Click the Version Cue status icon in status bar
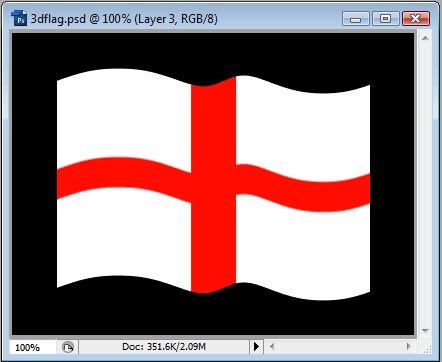442x362 pixels. click(68, 347)
